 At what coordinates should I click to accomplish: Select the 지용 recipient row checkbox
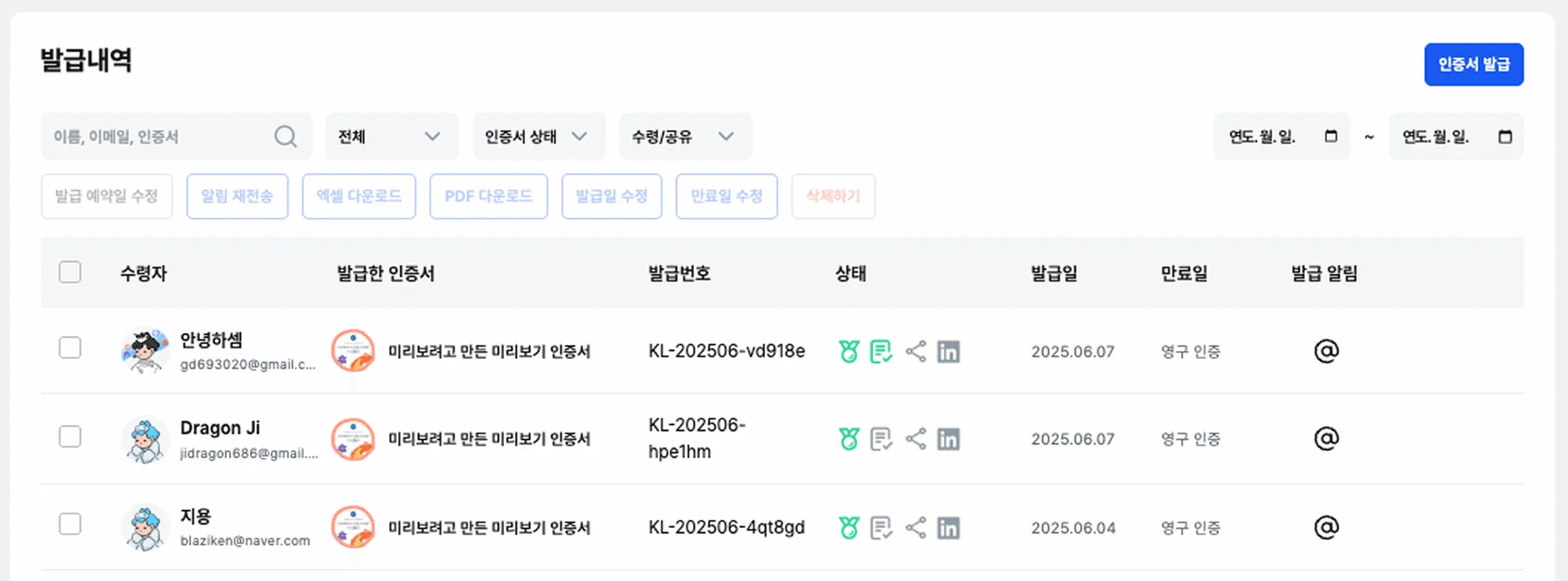pos(70,524)
